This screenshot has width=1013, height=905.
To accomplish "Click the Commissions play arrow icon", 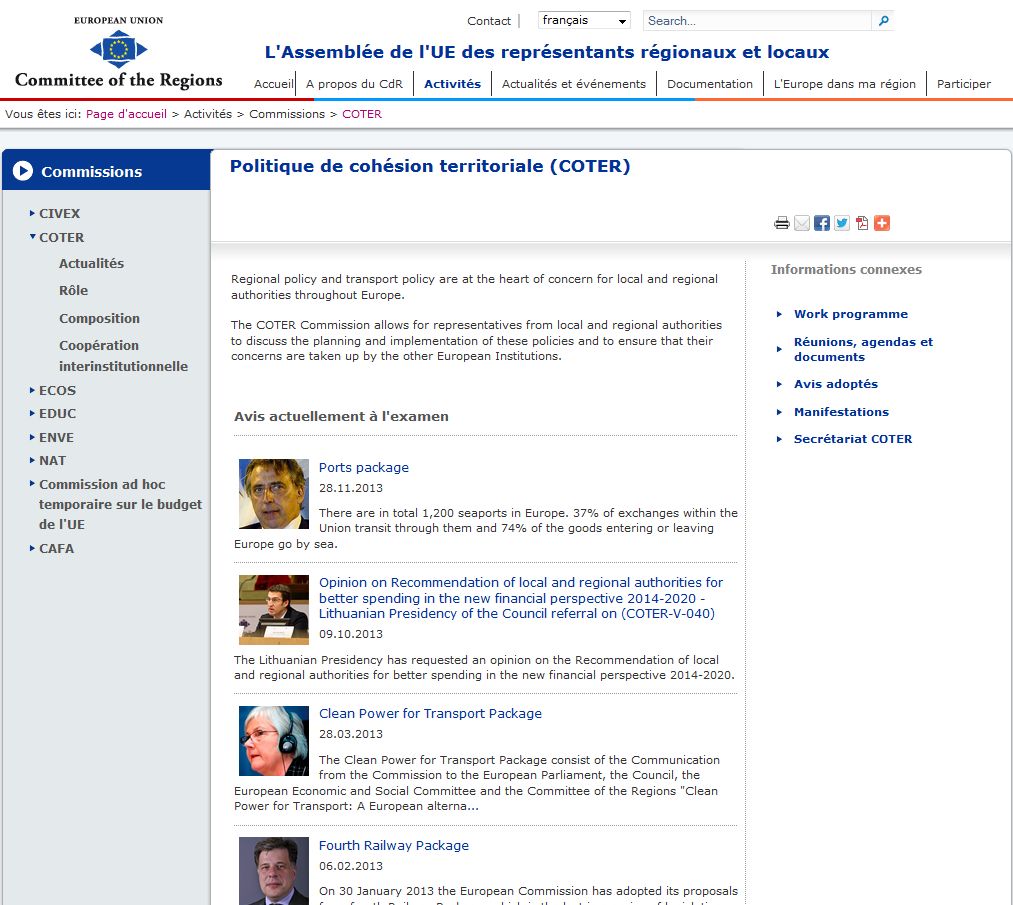I will (x=23, y=171).
